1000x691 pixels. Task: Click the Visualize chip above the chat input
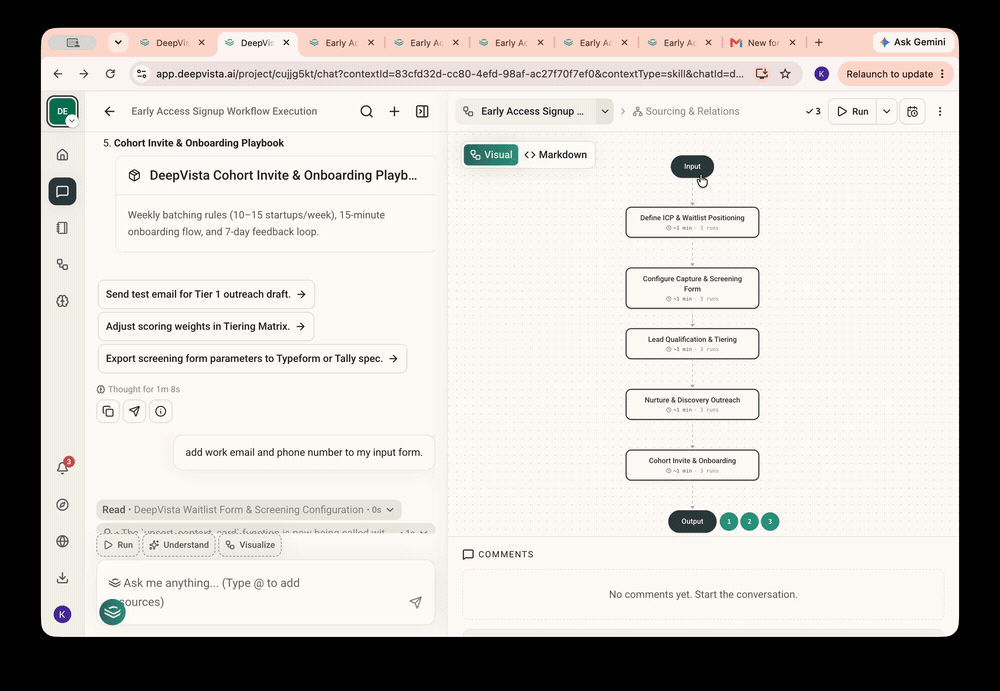pos(250,545)
